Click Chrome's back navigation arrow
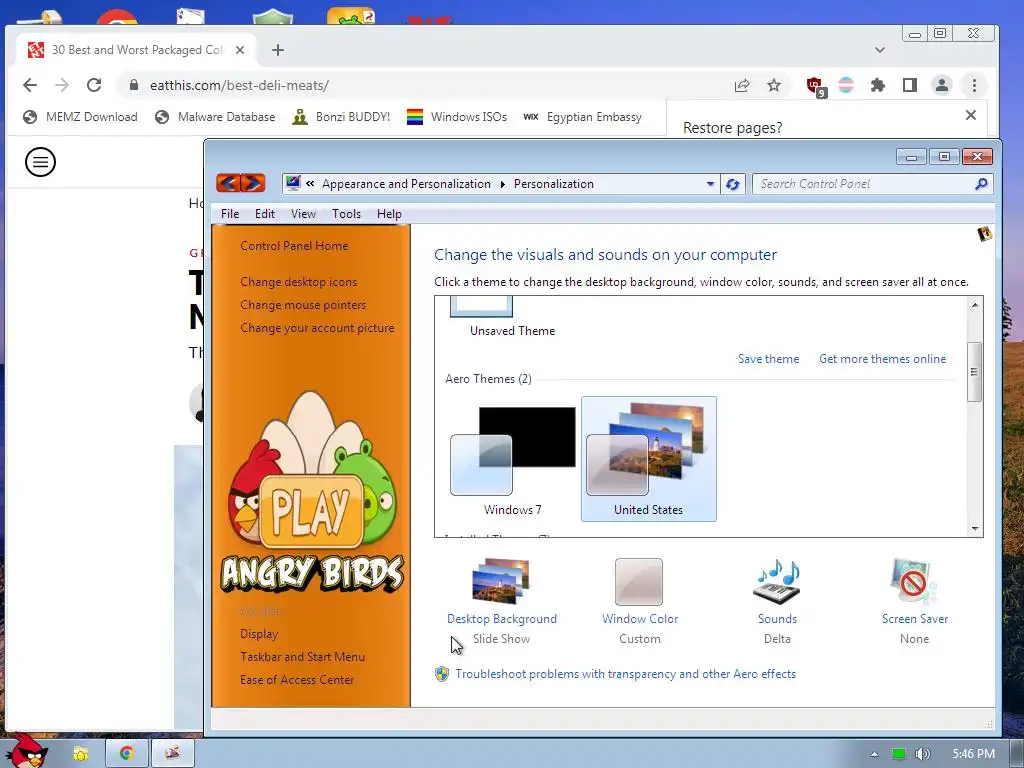The width and height of the screenshot is (1024, 768). click(x=29, y=85)
